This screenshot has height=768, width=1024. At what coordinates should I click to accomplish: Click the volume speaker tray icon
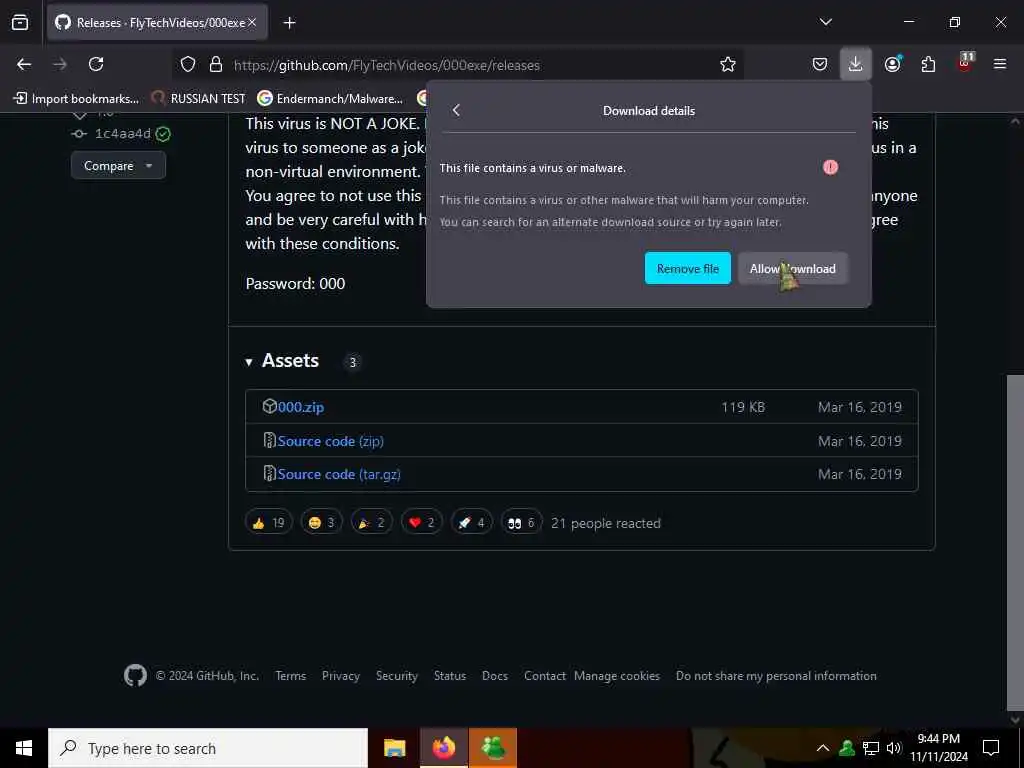click(893, 748)
